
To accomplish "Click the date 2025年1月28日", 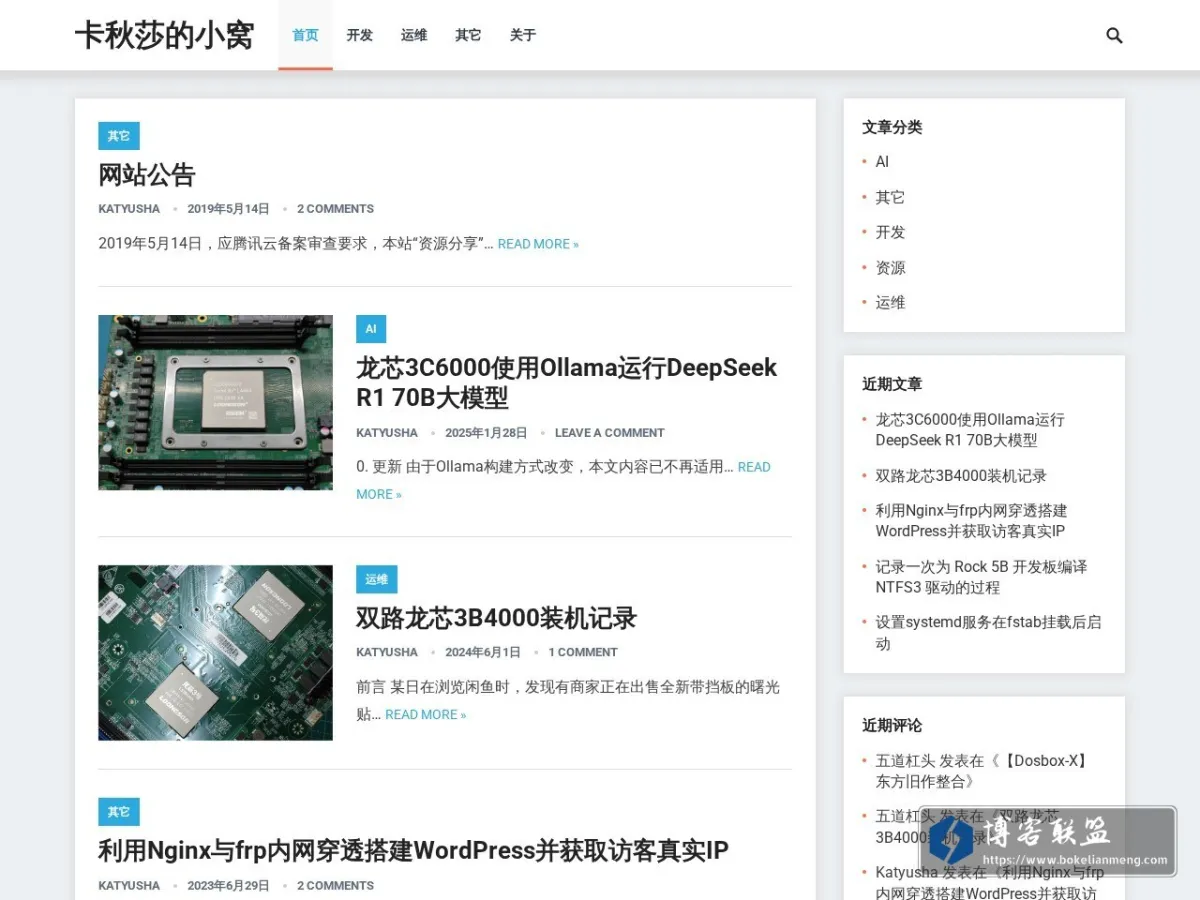I will coord(486,433).
